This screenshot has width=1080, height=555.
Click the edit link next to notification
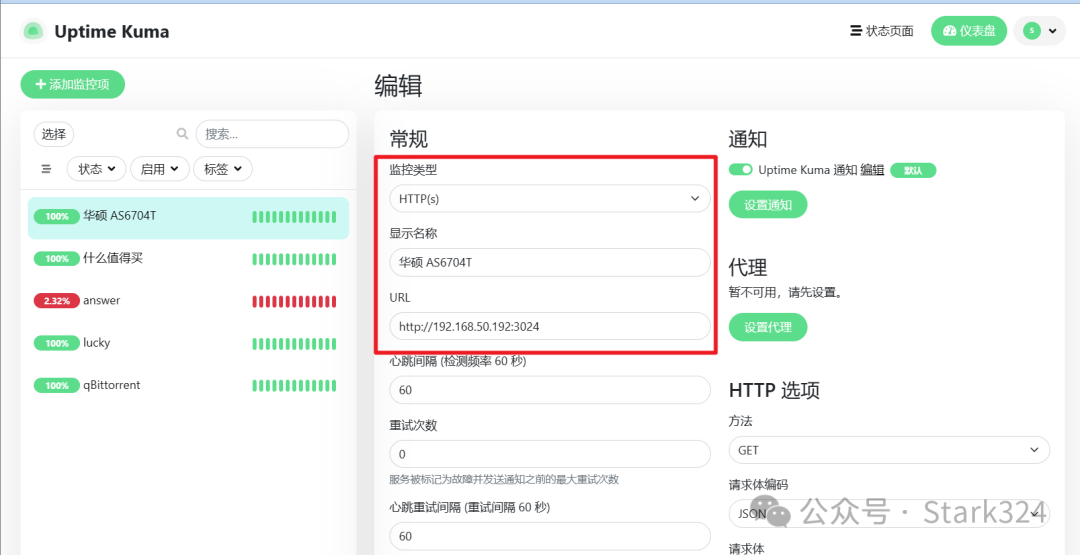871,169
